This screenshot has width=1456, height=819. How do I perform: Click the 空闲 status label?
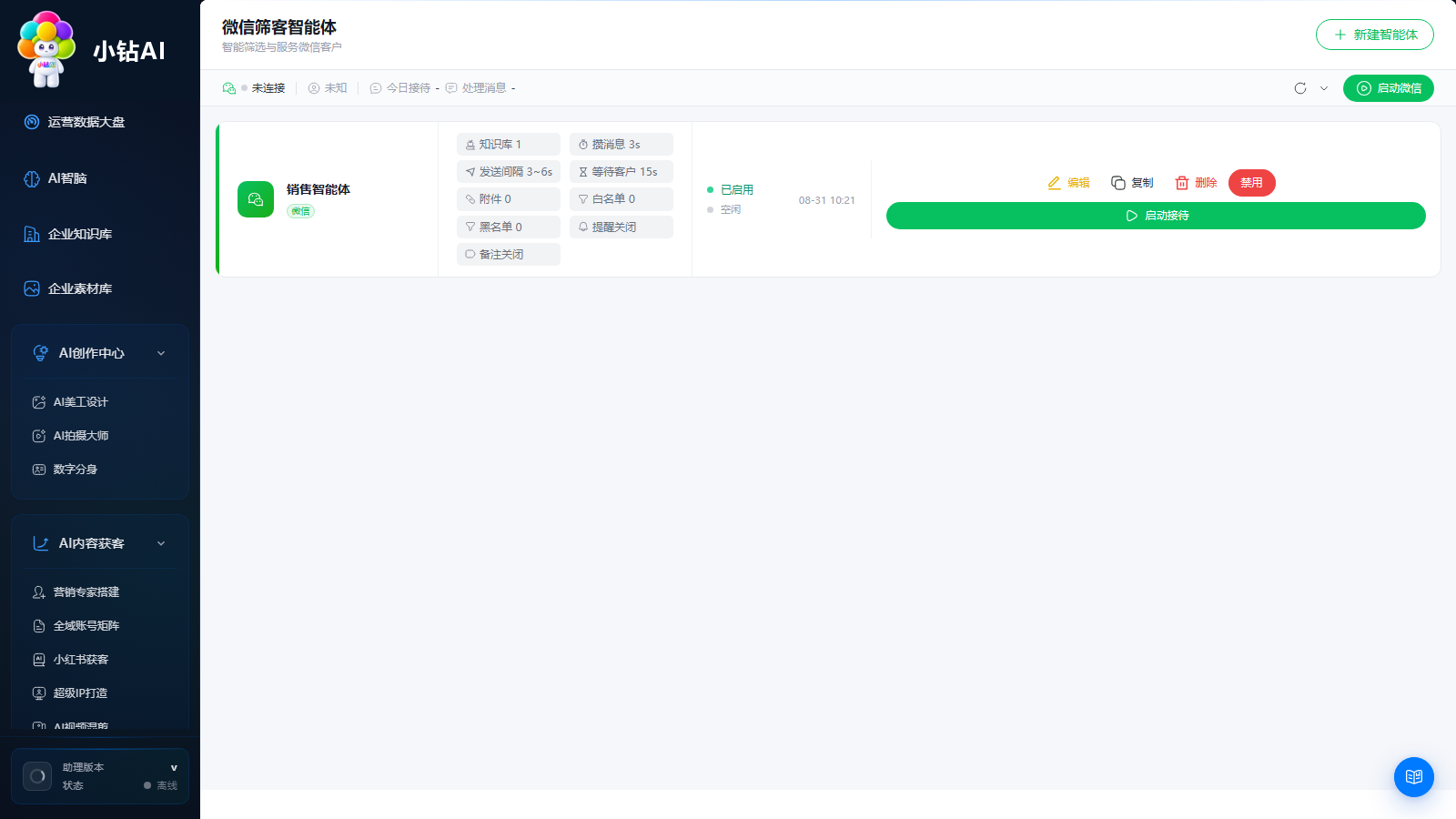click(x=731, y=210)
